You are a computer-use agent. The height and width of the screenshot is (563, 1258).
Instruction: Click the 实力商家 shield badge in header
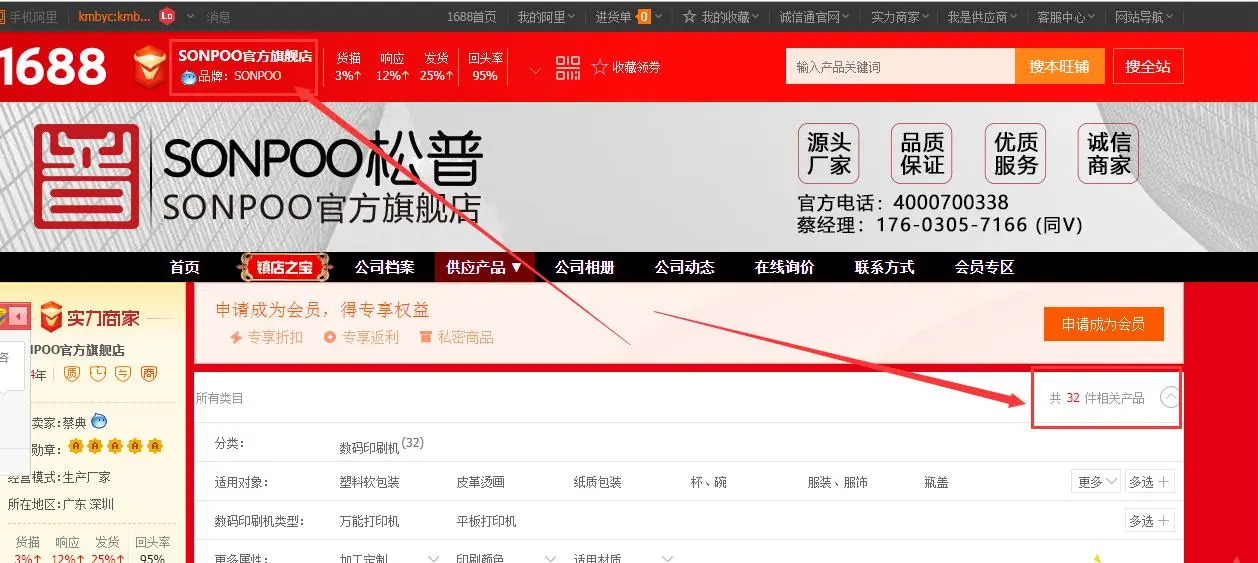click(x=150, y=65)
